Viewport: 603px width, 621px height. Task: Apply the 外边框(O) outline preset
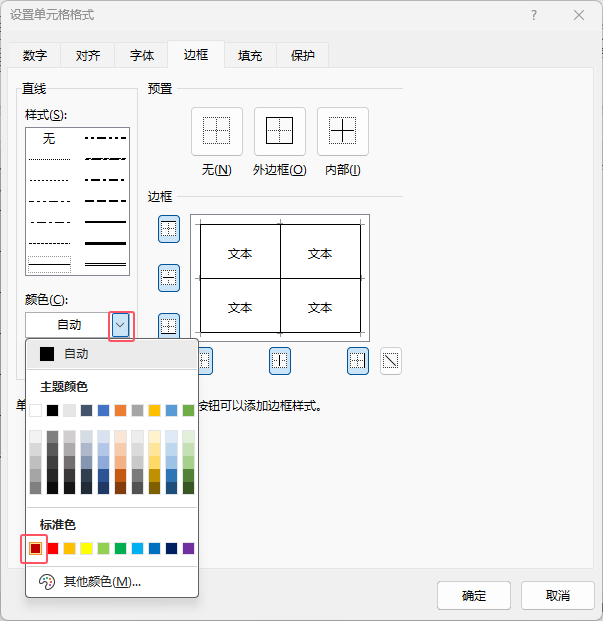[x=280, y=131]
